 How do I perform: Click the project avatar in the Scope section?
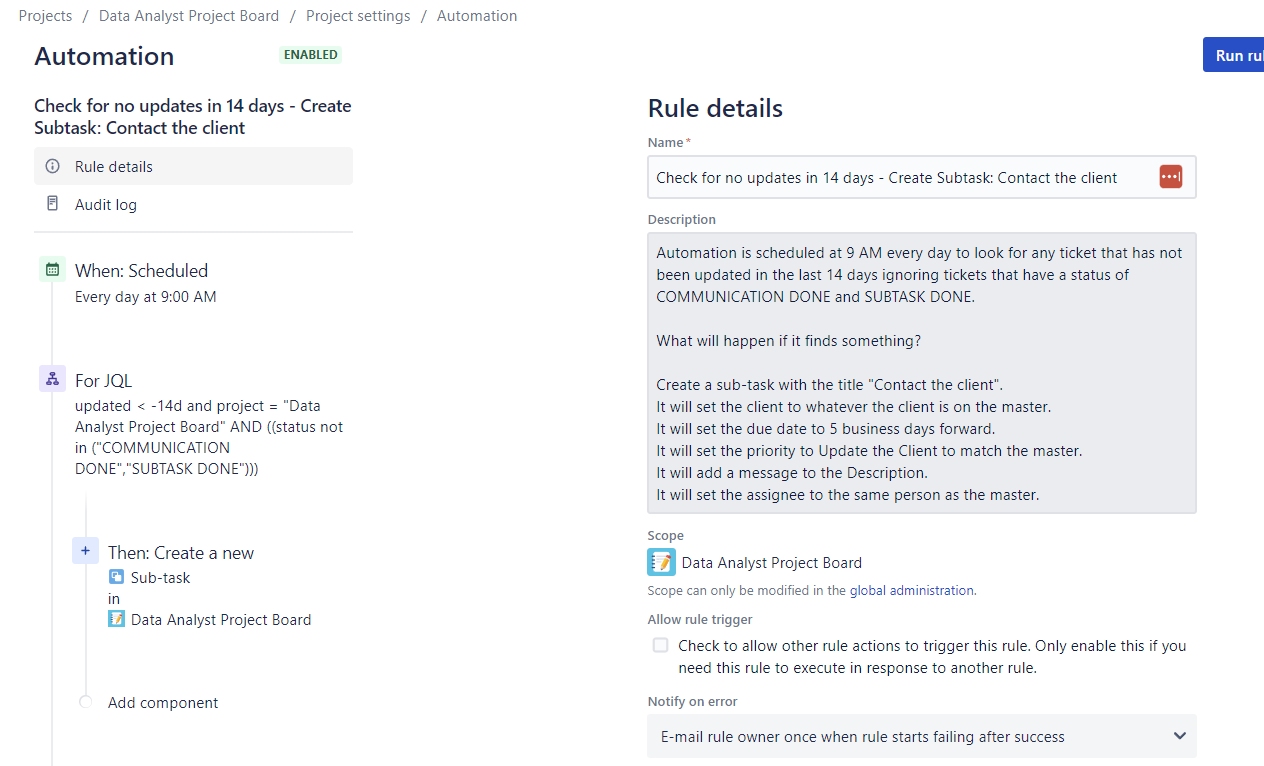(x=661, y=561)
